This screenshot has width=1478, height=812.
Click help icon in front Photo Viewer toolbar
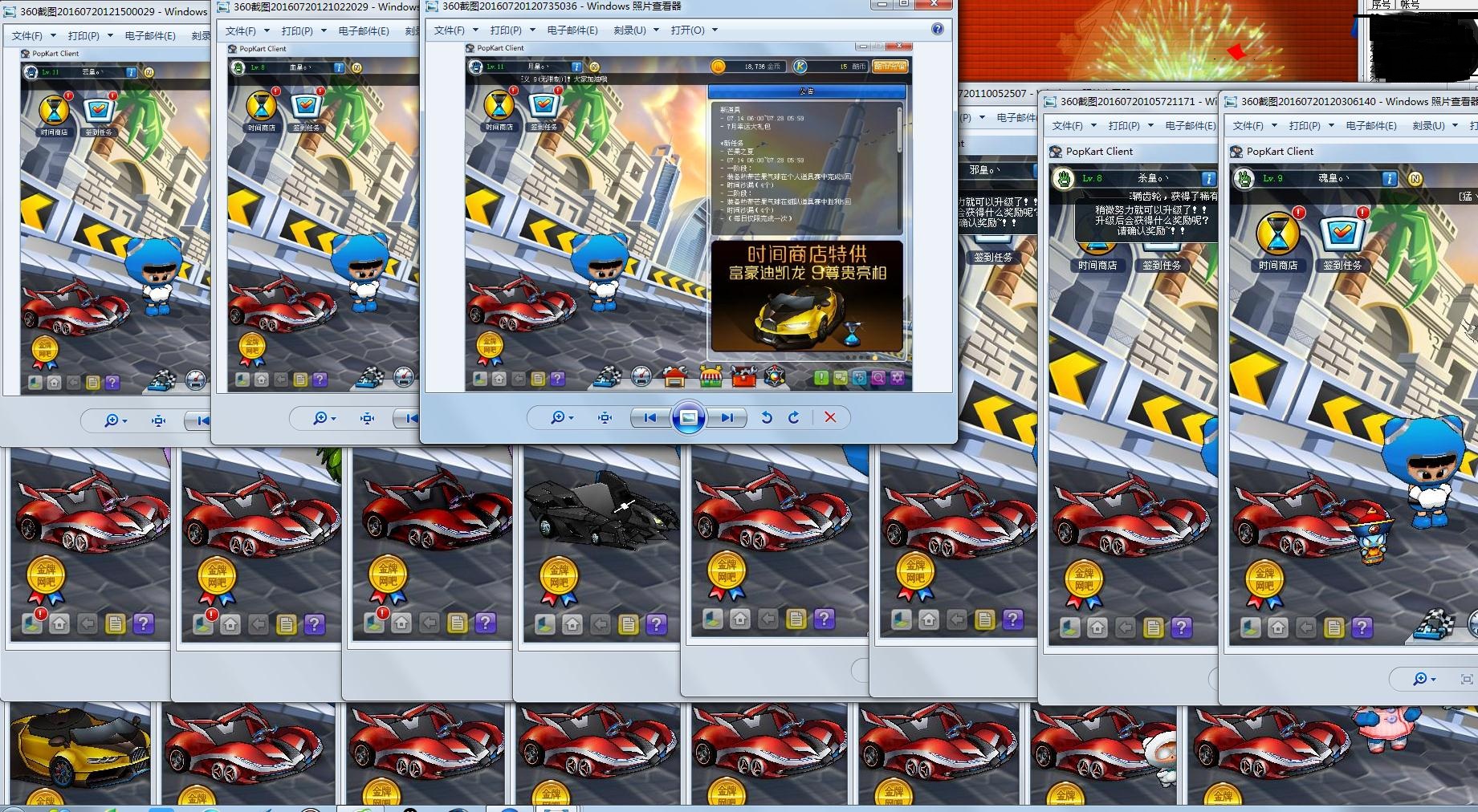point(937,30)
